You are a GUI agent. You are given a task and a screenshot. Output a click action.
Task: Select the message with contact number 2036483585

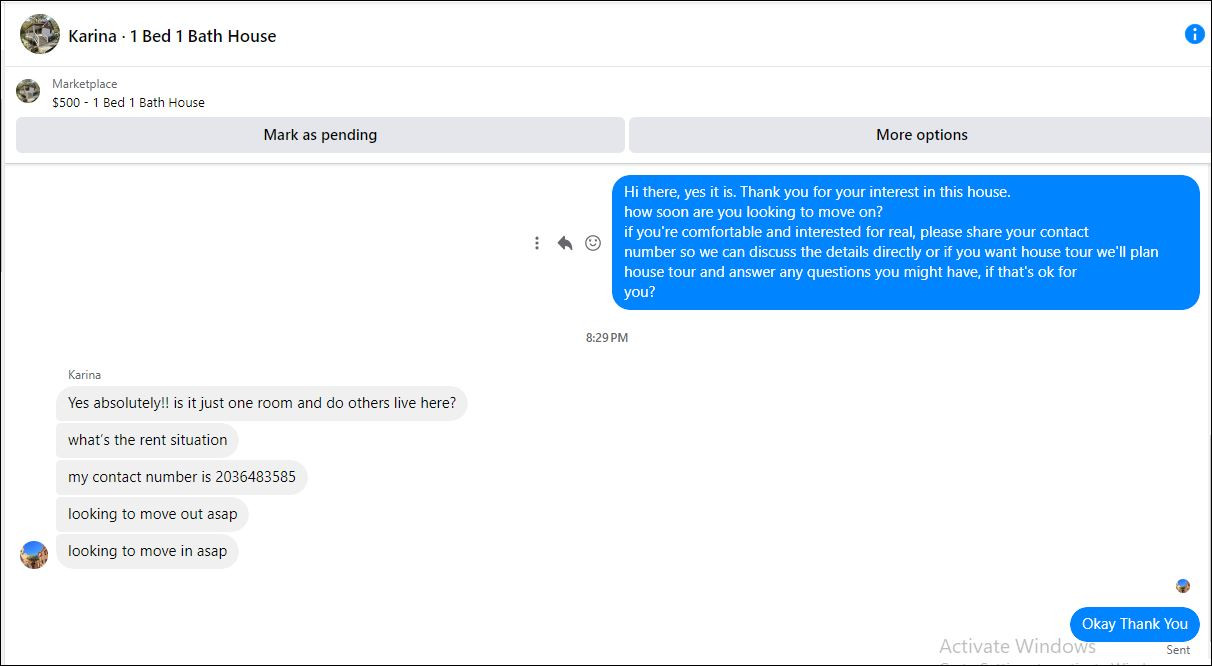[x=182, y=477]
